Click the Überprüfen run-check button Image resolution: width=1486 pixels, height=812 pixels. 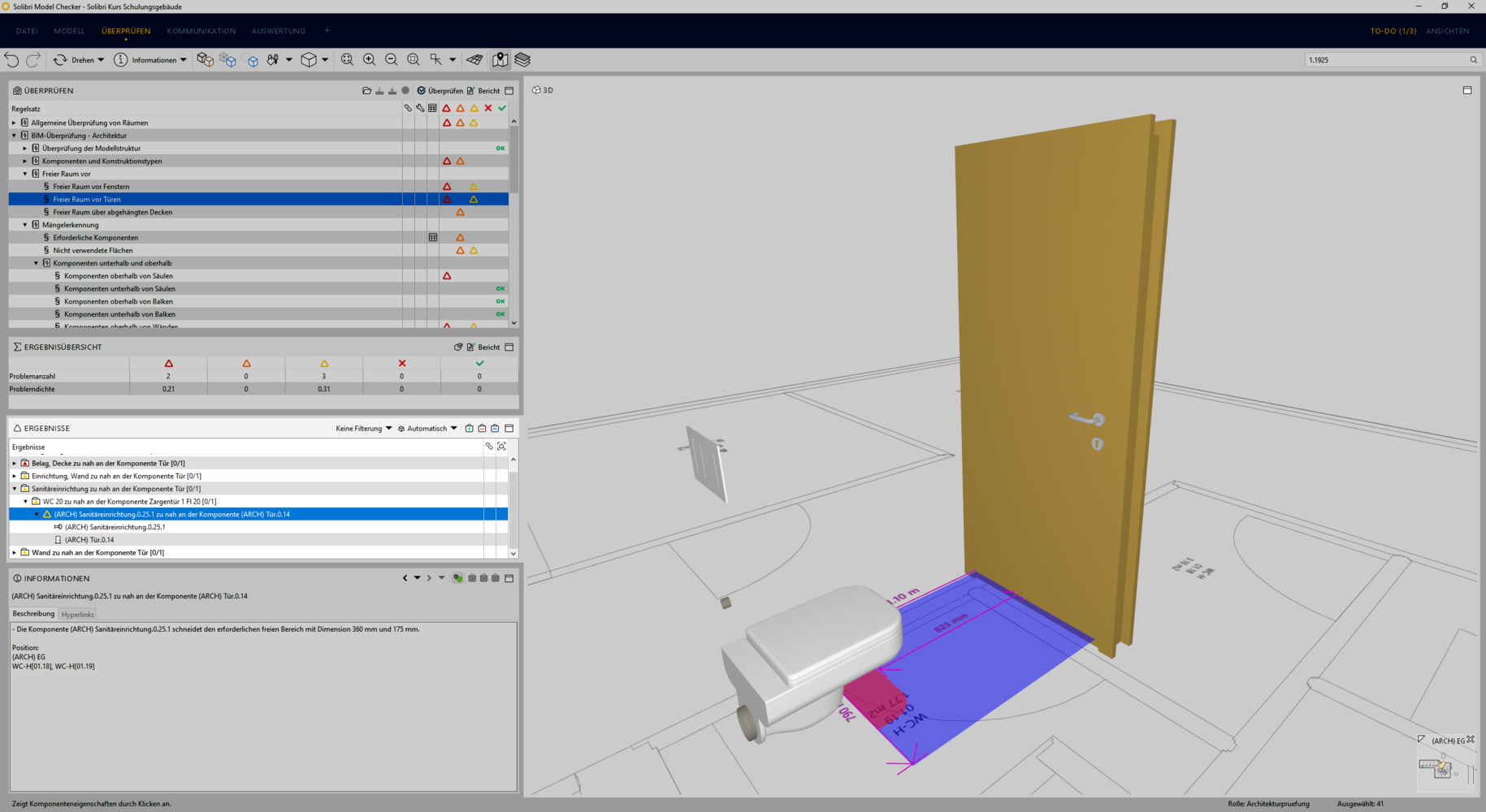tap(440, 91)
